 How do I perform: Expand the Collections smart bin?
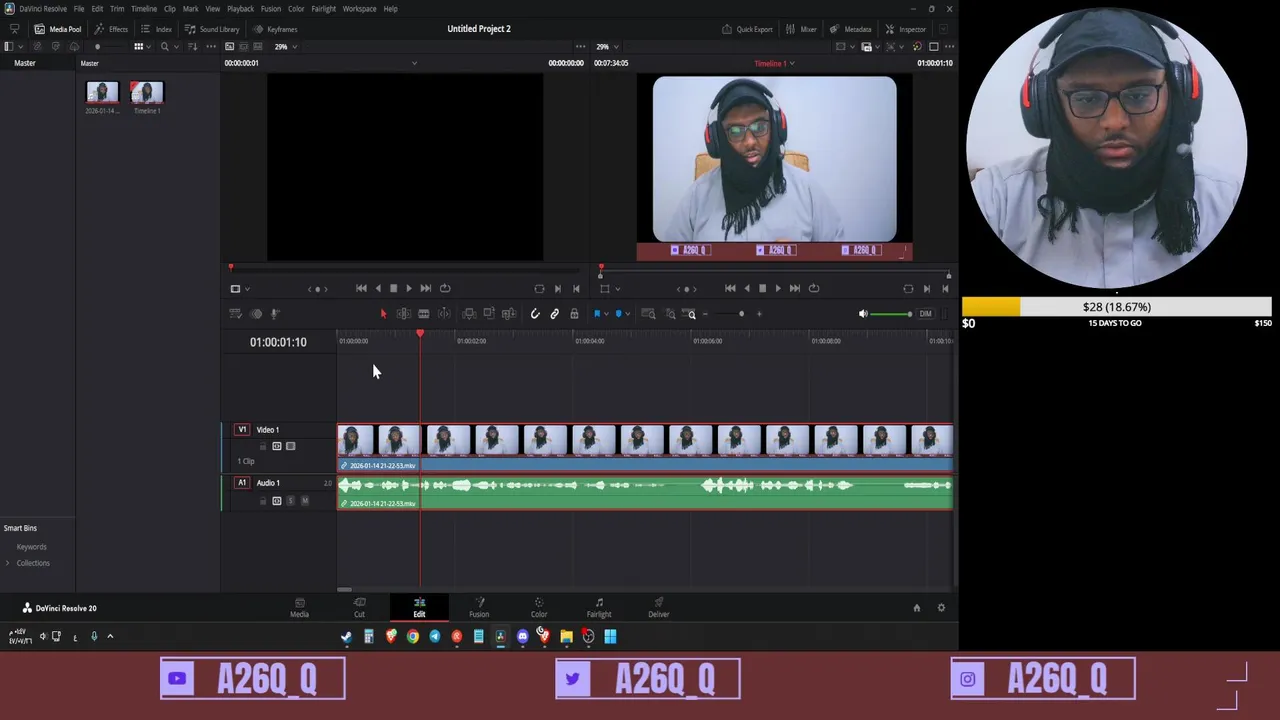[x=8, y=563]
